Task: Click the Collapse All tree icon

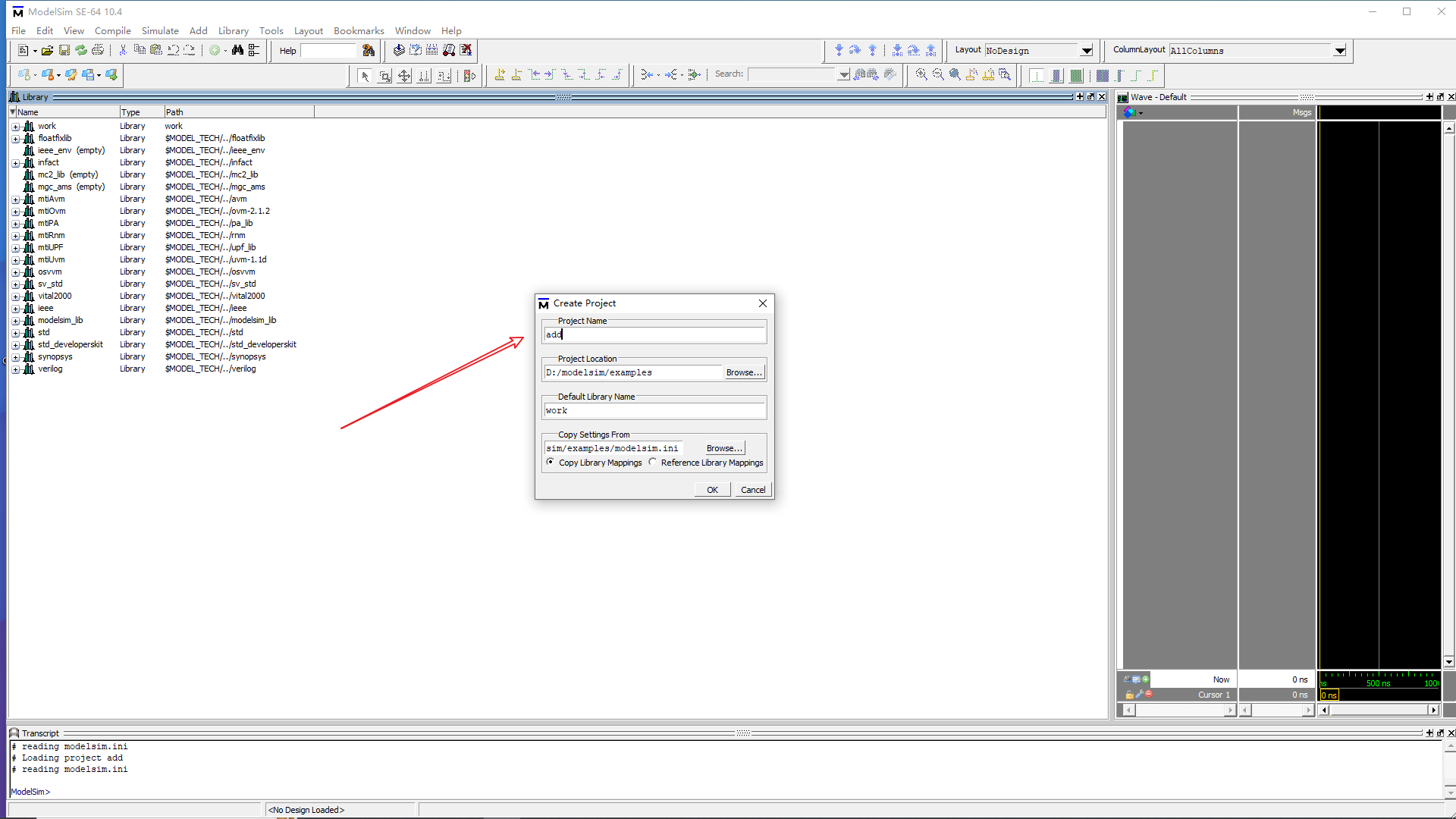Action: click(254, 51)
